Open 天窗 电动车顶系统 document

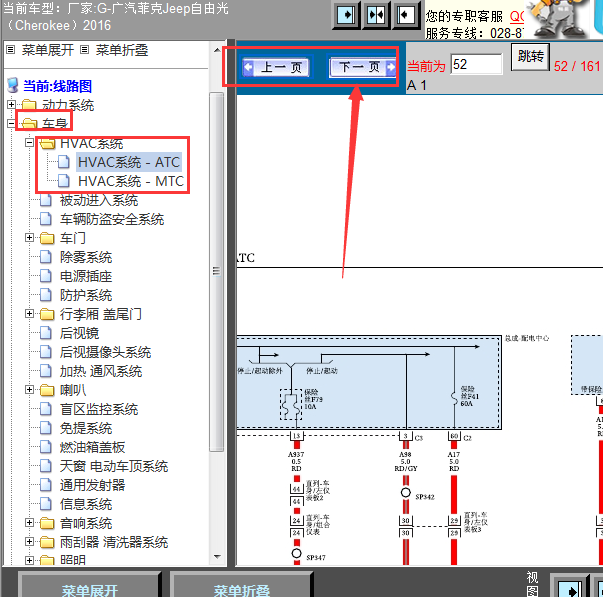click(x=114, y=466)
